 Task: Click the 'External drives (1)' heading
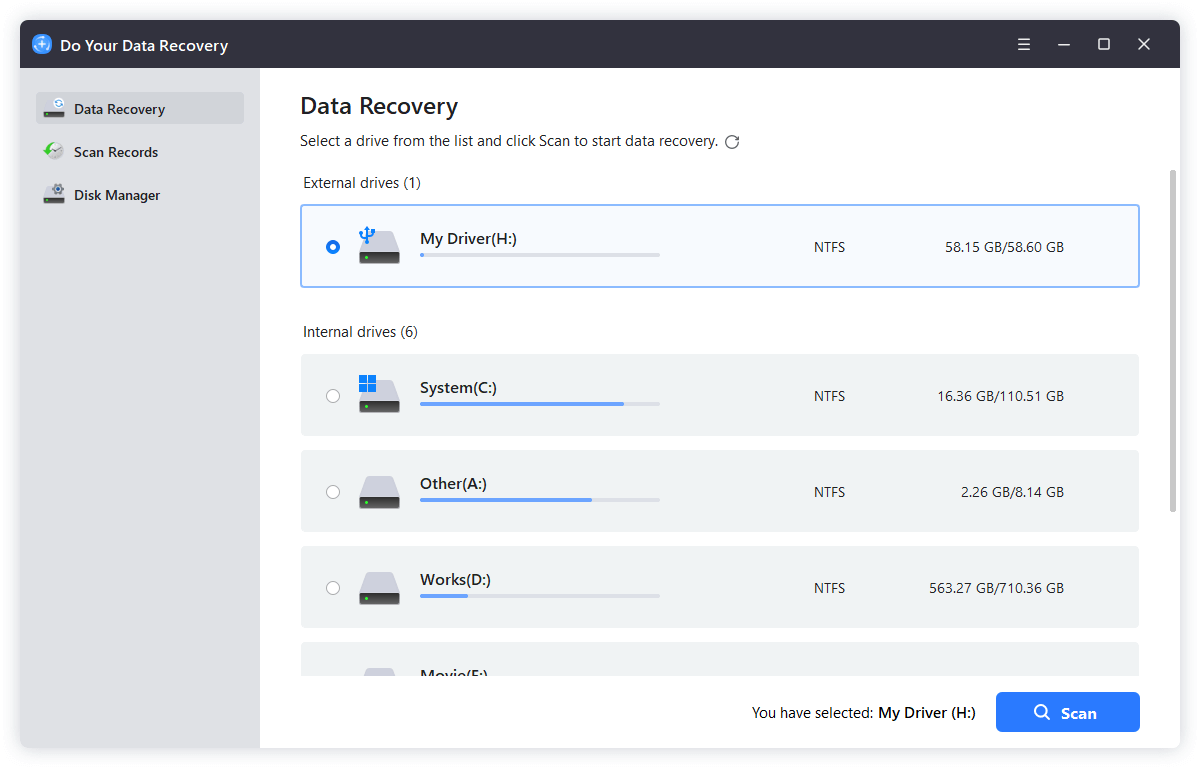coord(362,183)
